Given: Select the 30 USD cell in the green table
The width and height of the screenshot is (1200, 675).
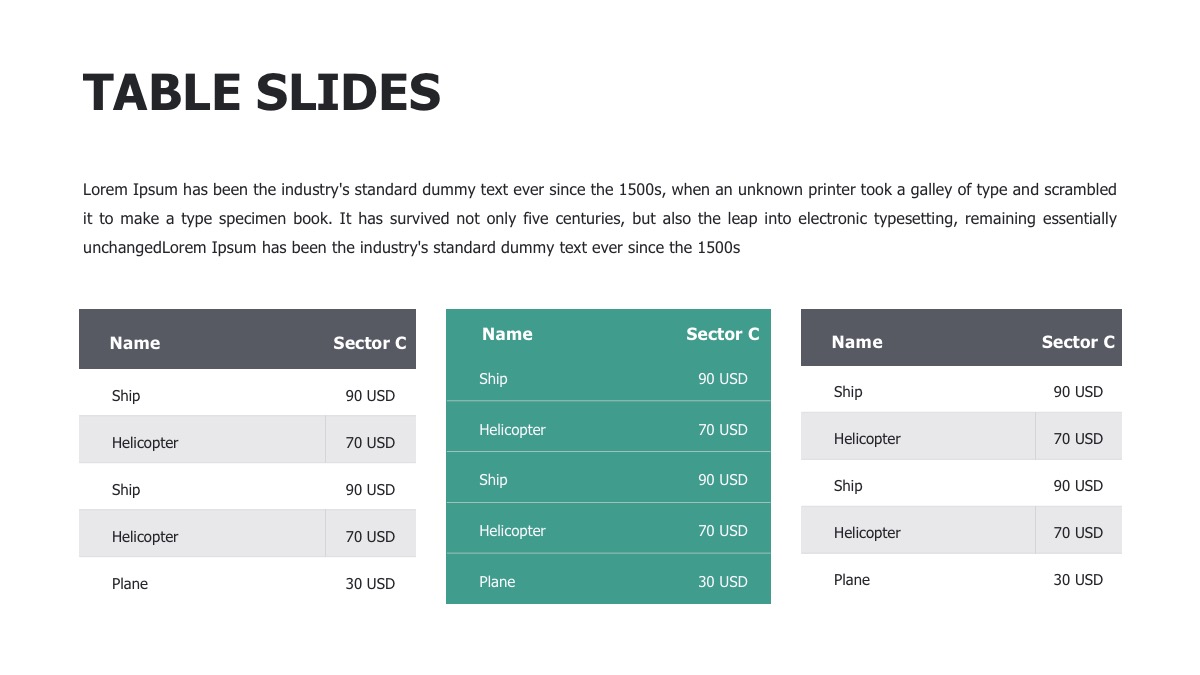Looking at the screenshot, I should point(722,582).
